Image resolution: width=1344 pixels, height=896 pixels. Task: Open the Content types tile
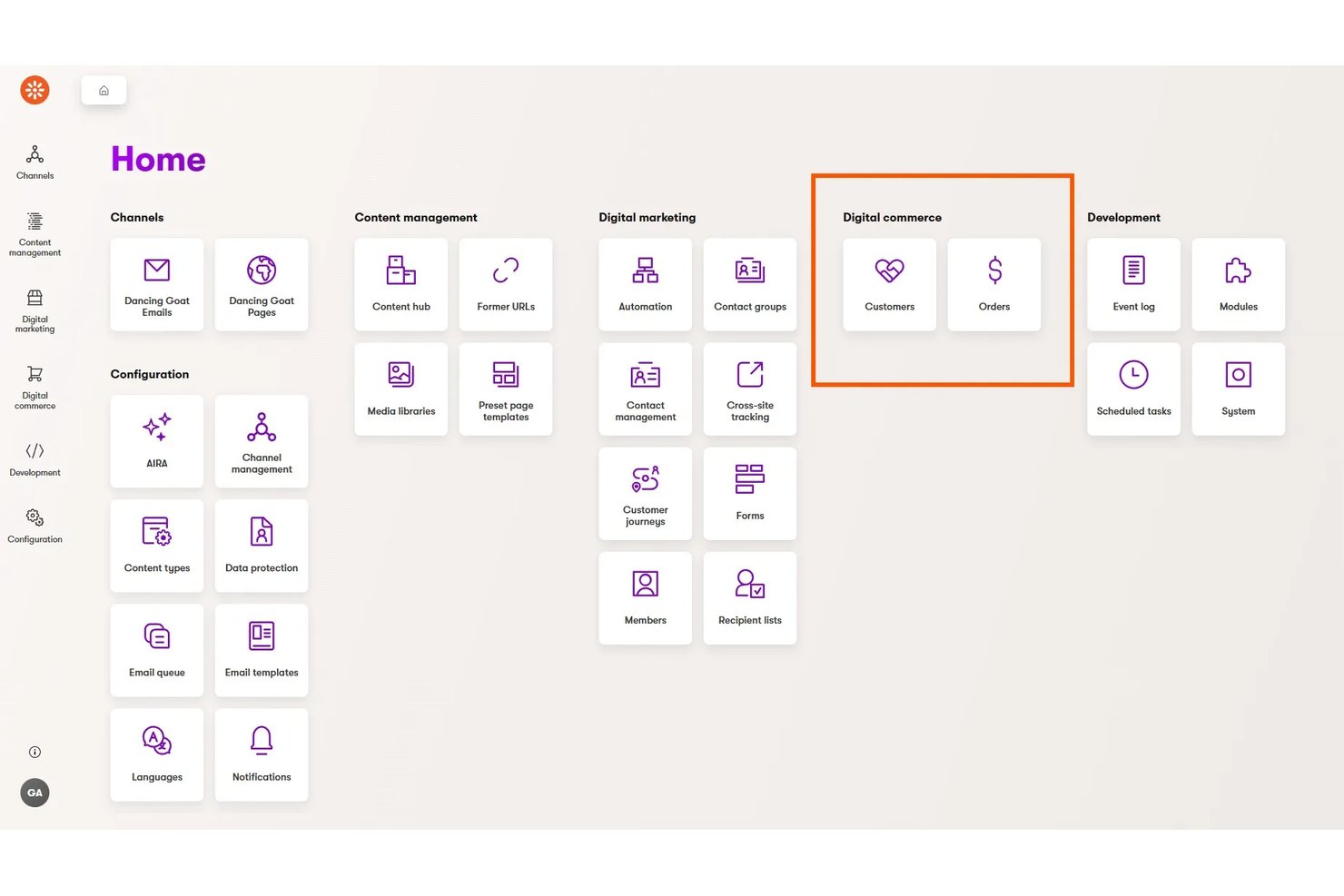tap(157, 546)
